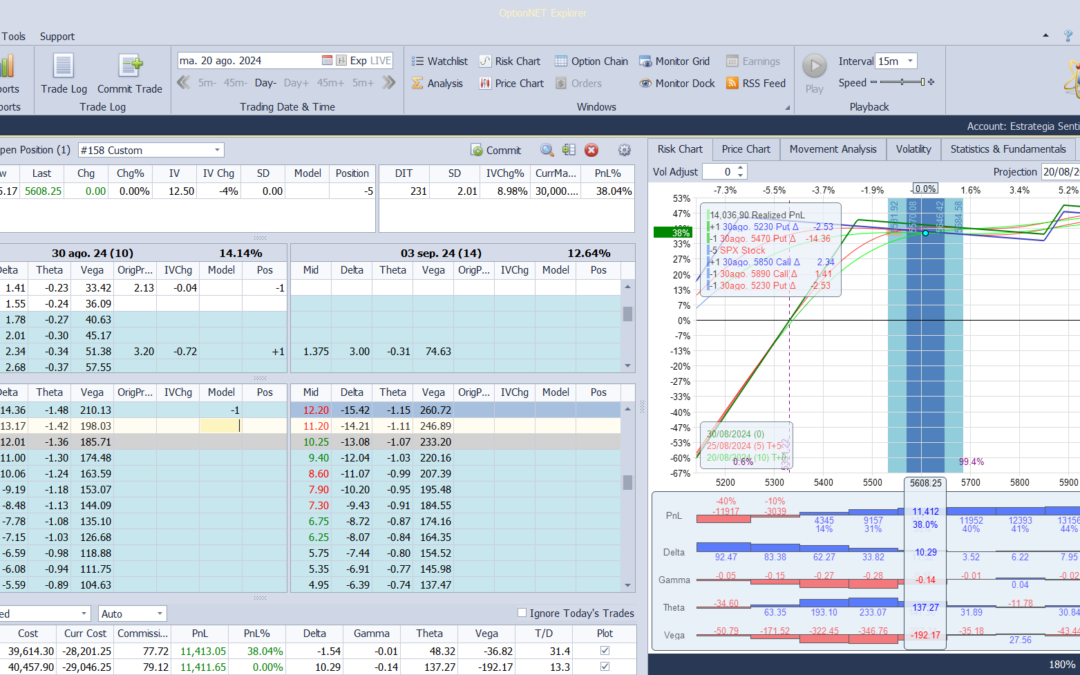Click 03 sep. 24 chain scrollbar thumb
This screenshot has height=675, width=1080.
click(x=627, y=314)
